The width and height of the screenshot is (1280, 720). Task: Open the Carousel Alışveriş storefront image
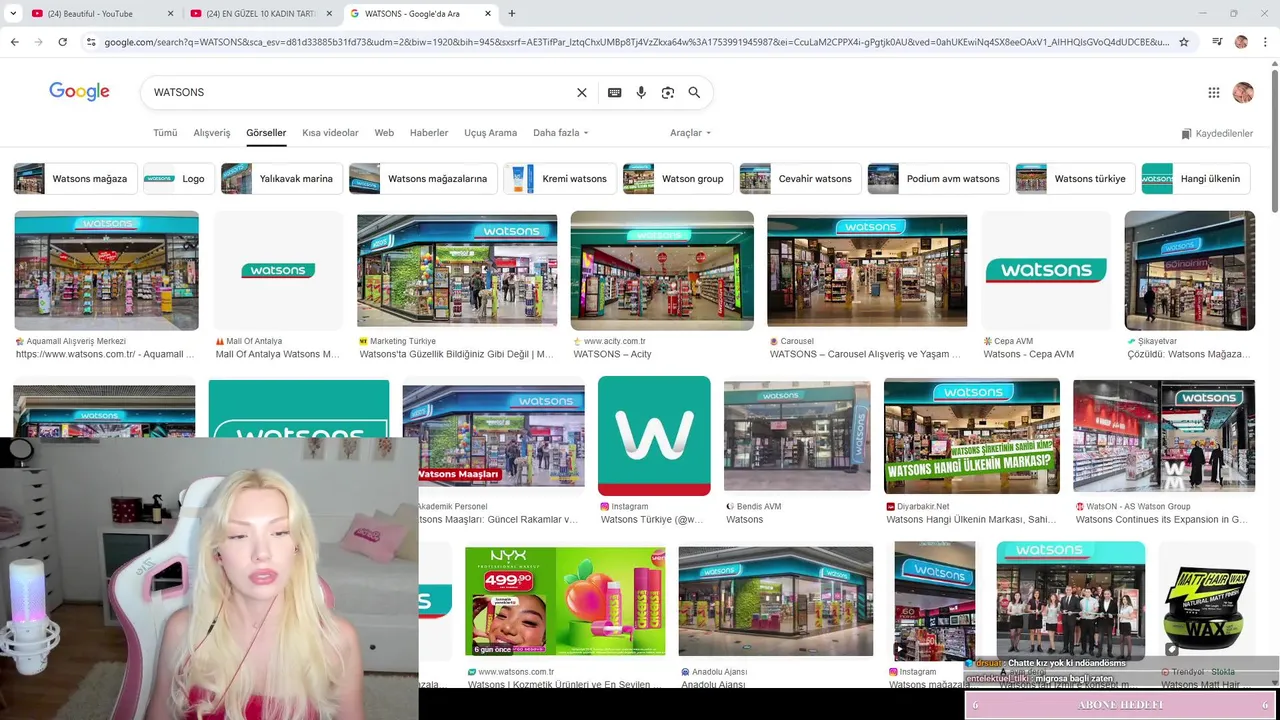click(867, 271)
